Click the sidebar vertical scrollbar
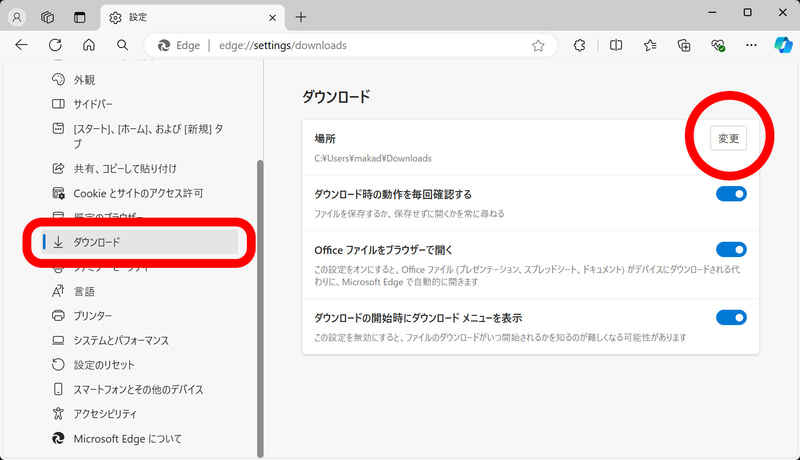Viewport: 800px width, 460px height. (x=260, y=309)
